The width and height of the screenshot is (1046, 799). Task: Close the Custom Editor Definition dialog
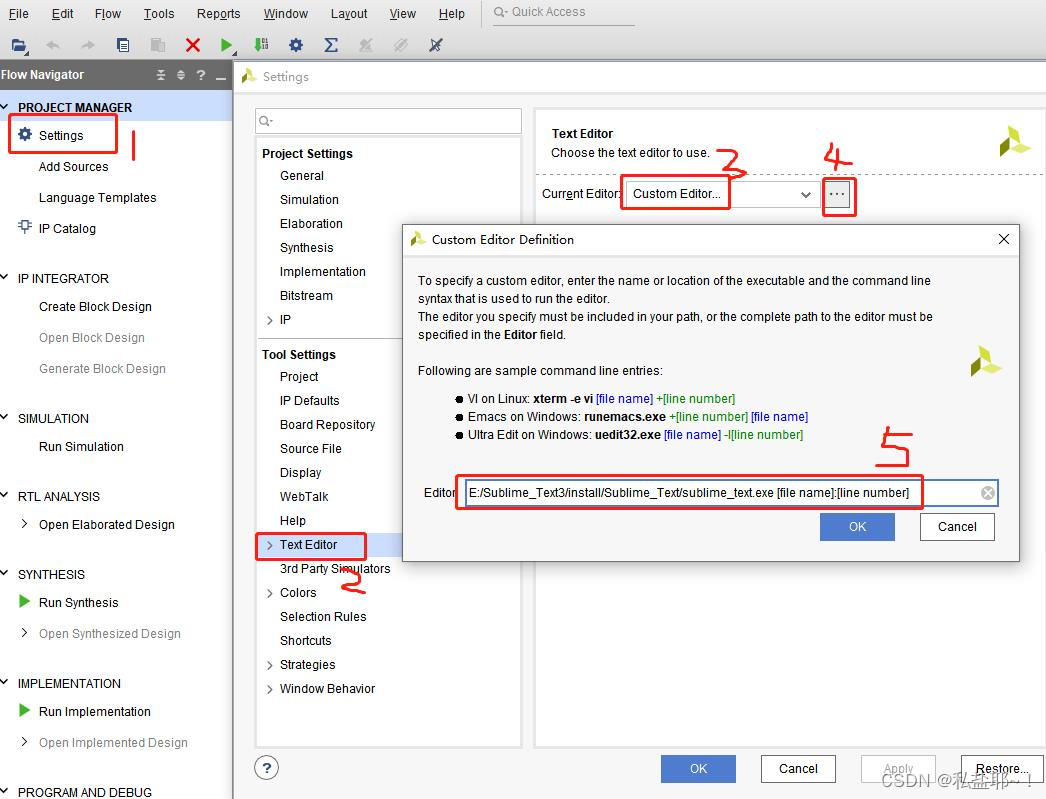(x=1003, y=239)
